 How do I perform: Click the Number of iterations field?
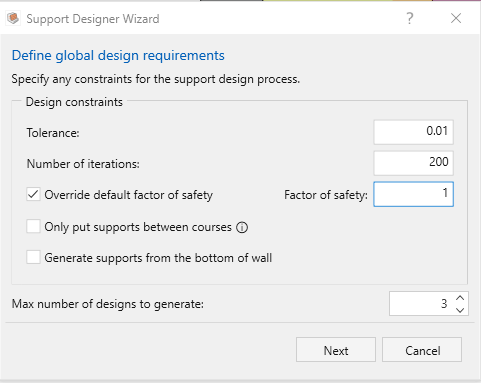(x=413, y=163)
